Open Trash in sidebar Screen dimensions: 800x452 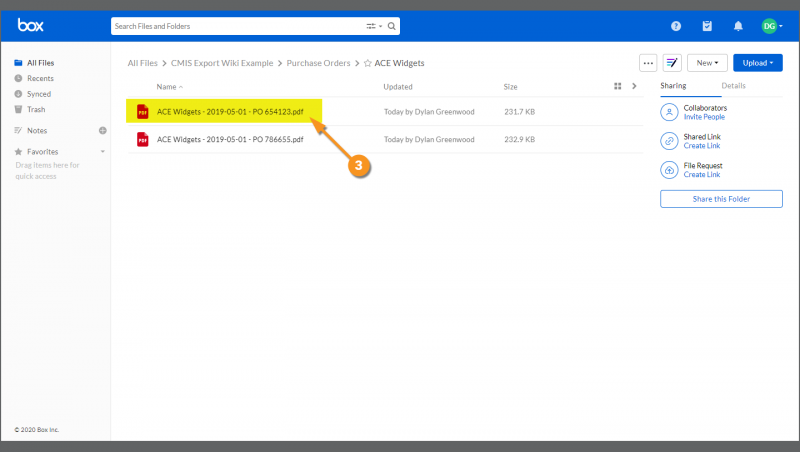pyautogui.click(x=36, y=109)
